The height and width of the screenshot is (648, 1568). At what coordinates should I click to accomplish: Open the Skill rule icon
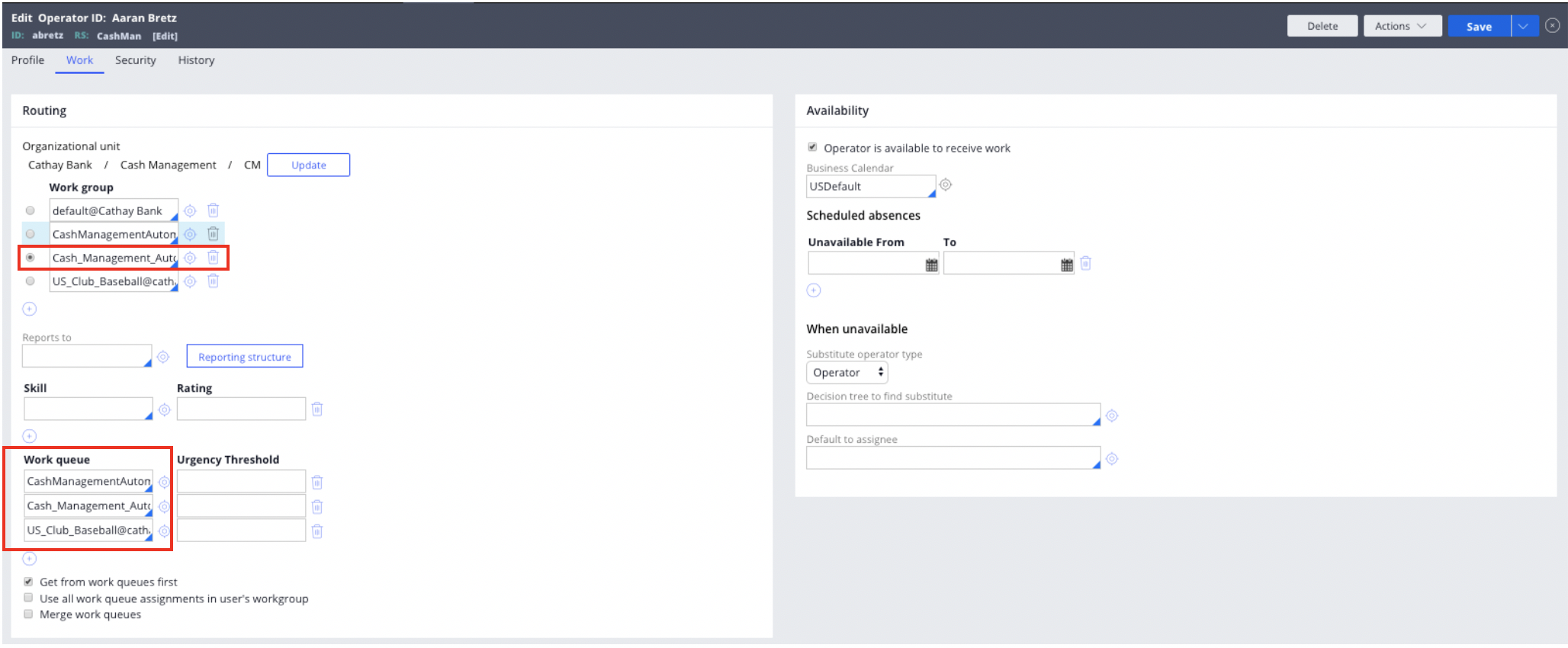(164, 410)
